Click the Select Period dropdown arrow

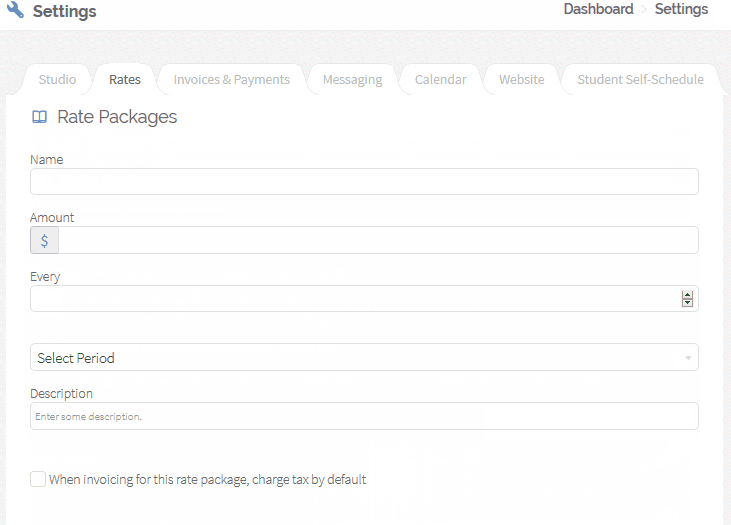[x=688, y=358]
